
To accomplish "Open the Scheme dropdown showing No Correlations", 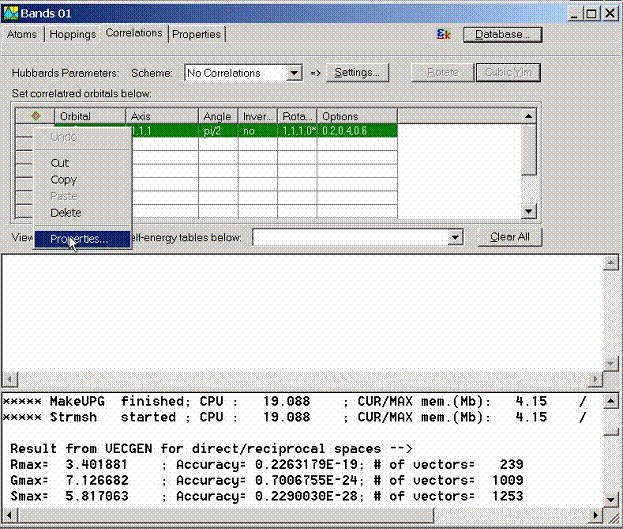I will 293,73.
